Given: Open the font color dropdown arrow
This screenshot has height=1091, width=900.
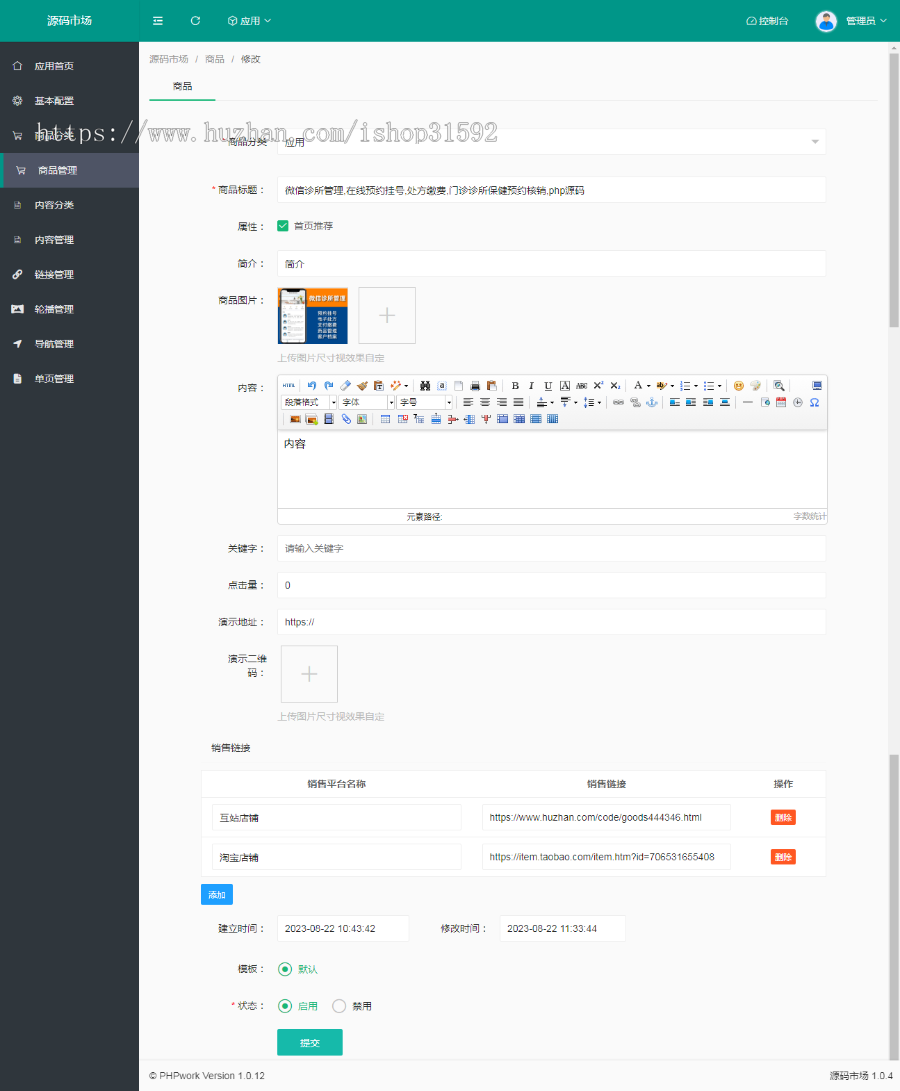Looking at the screenshot, I should click(649, 385).
